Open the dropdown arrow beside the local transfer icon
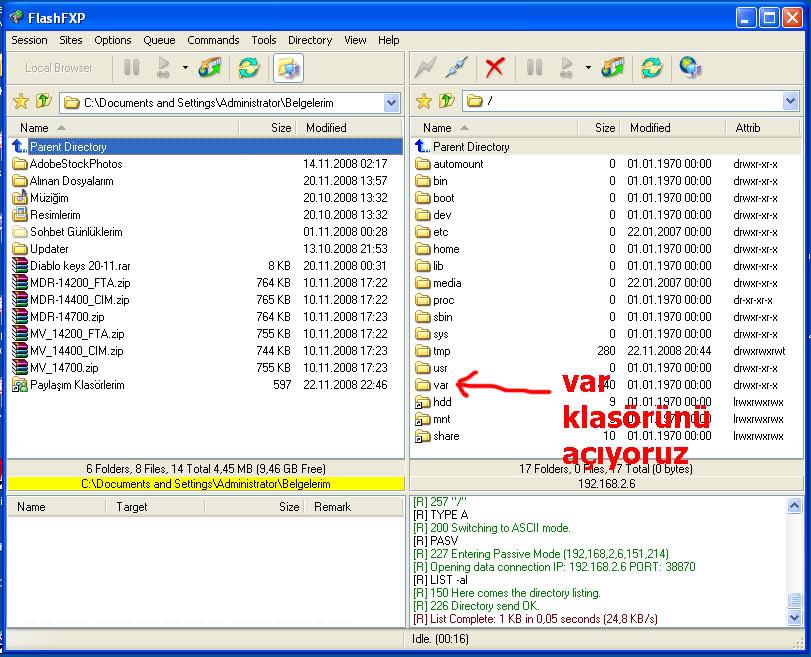Screen dimensions: 811x657 point(185,68)
